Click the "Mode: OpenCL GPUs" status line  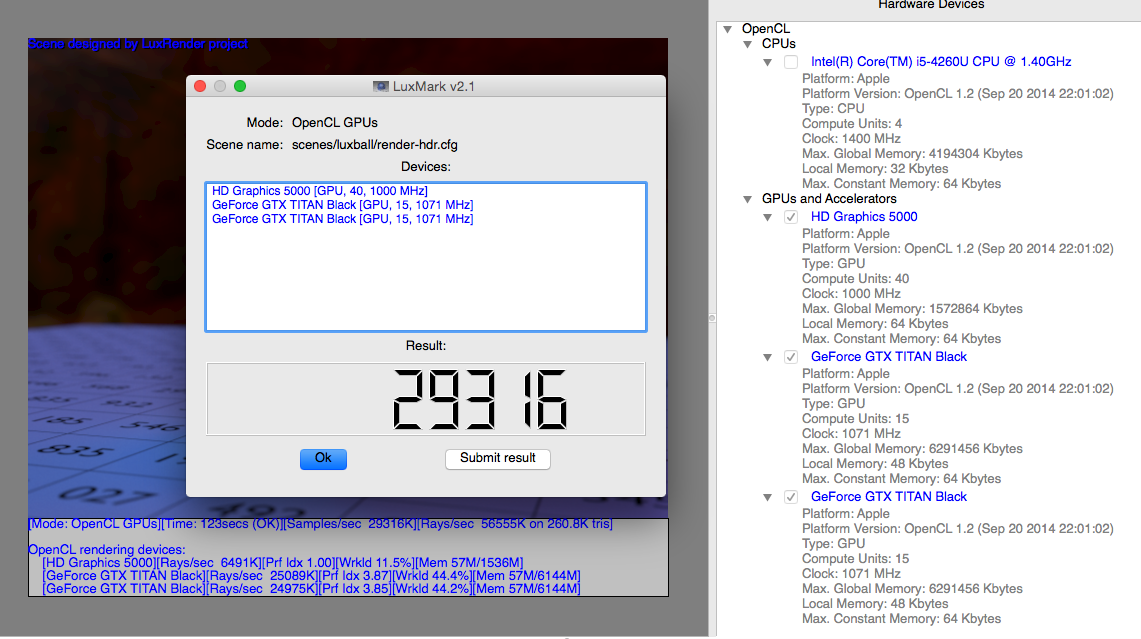click(x=320, y=524)
